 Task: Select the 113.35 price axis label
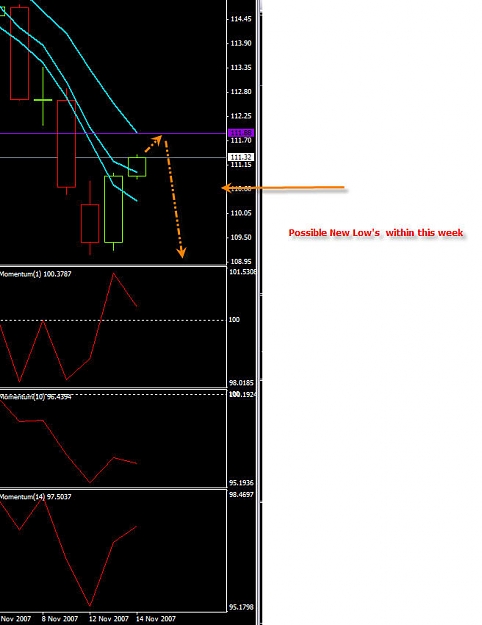pyautogui.click(x=241, y=67)
